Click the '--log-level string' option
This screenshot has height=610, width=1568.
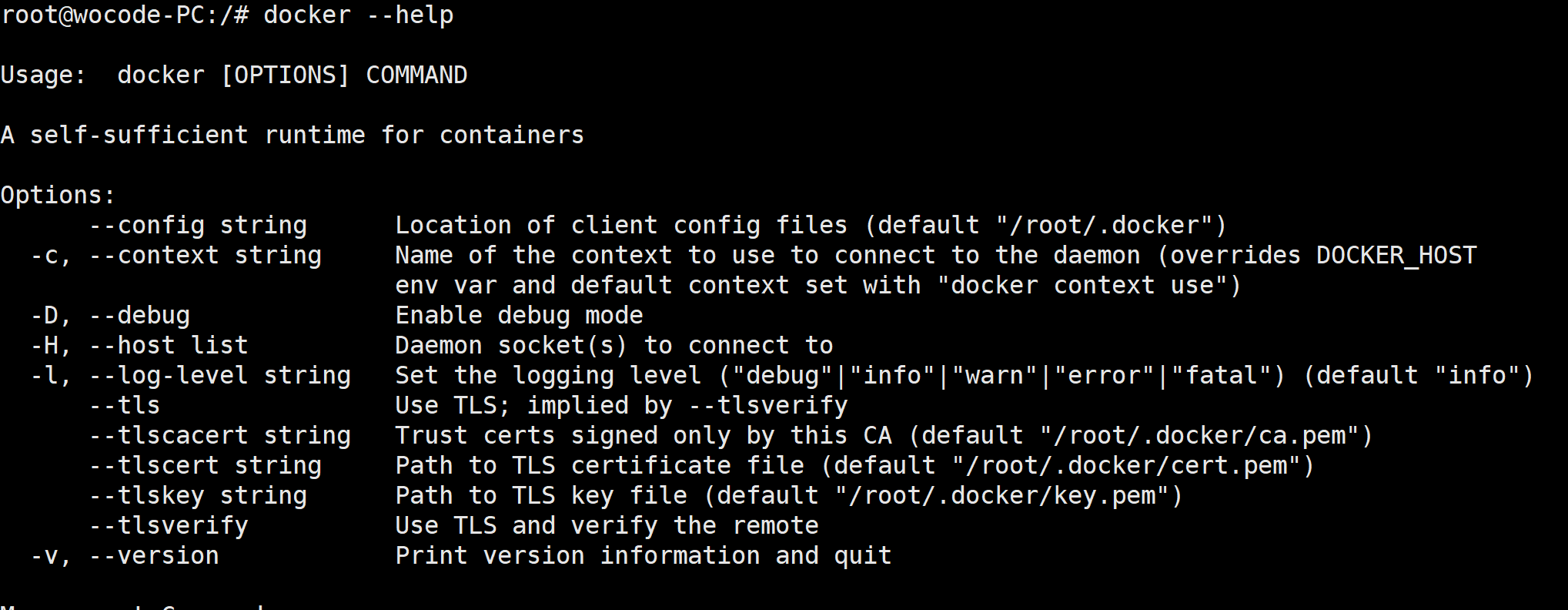[219, 376]
